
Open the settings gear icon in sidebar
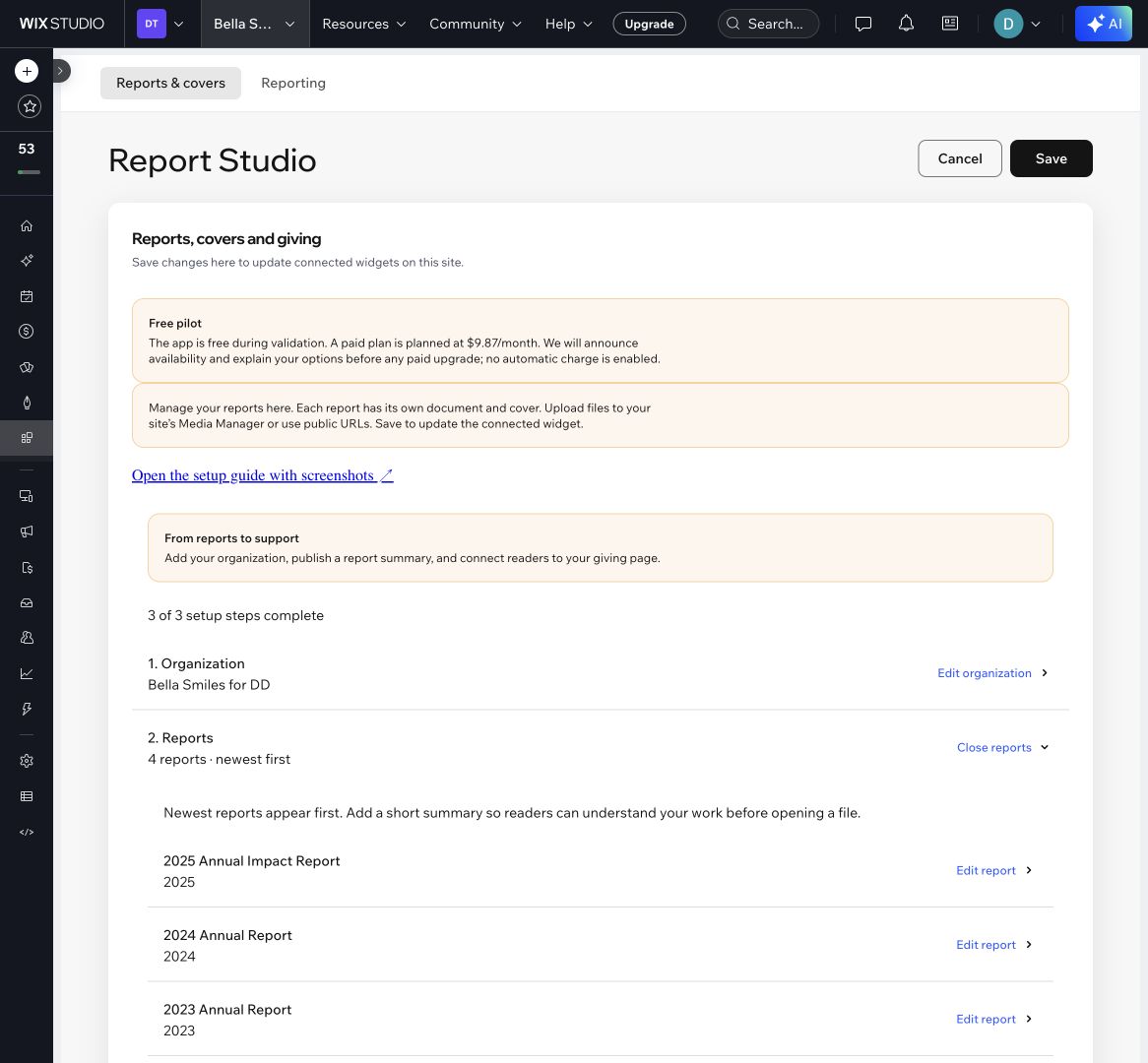(27, 761)
